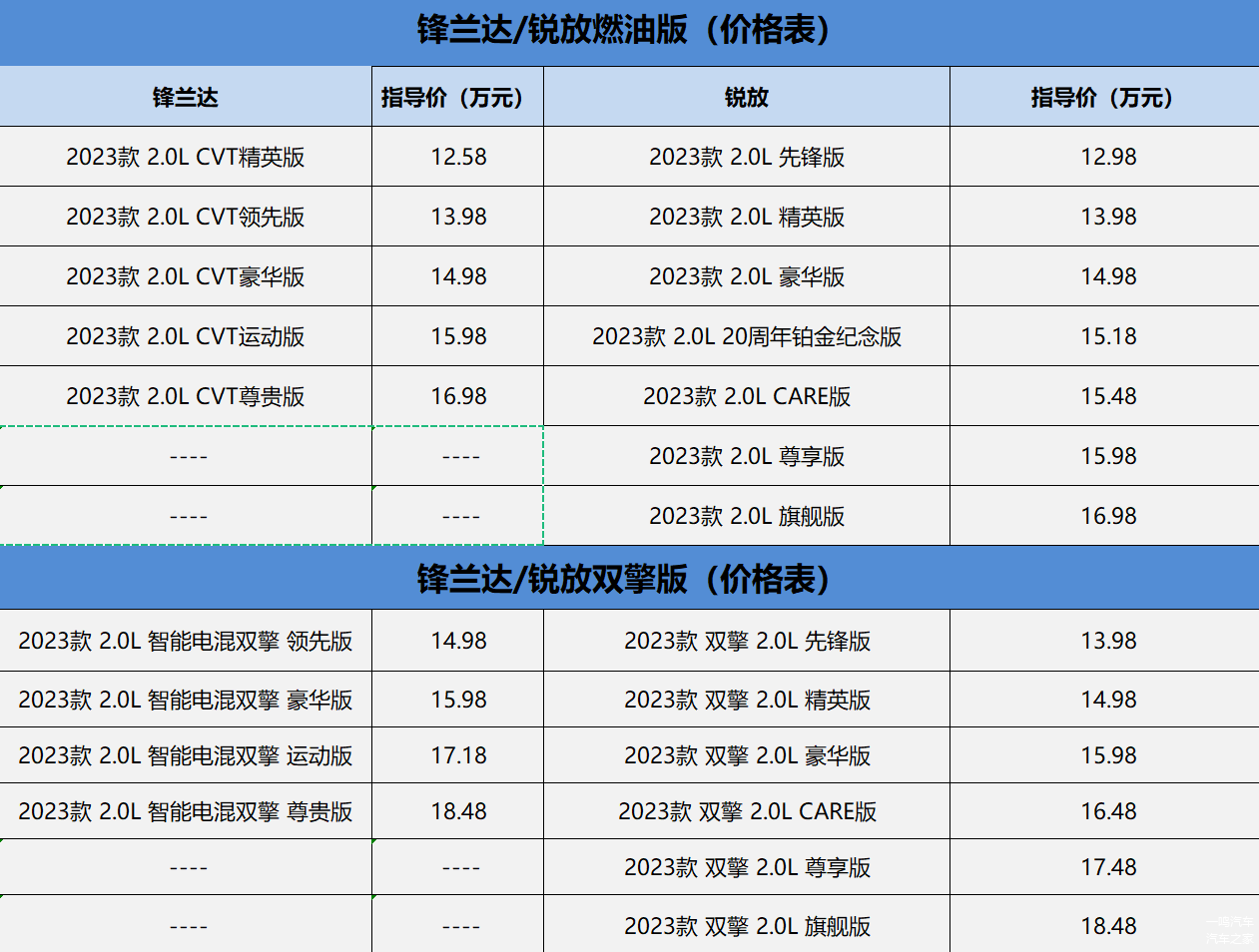Click the 17.48 price cell
This screenshot has width=1259, height=952.
[1108, 867]
